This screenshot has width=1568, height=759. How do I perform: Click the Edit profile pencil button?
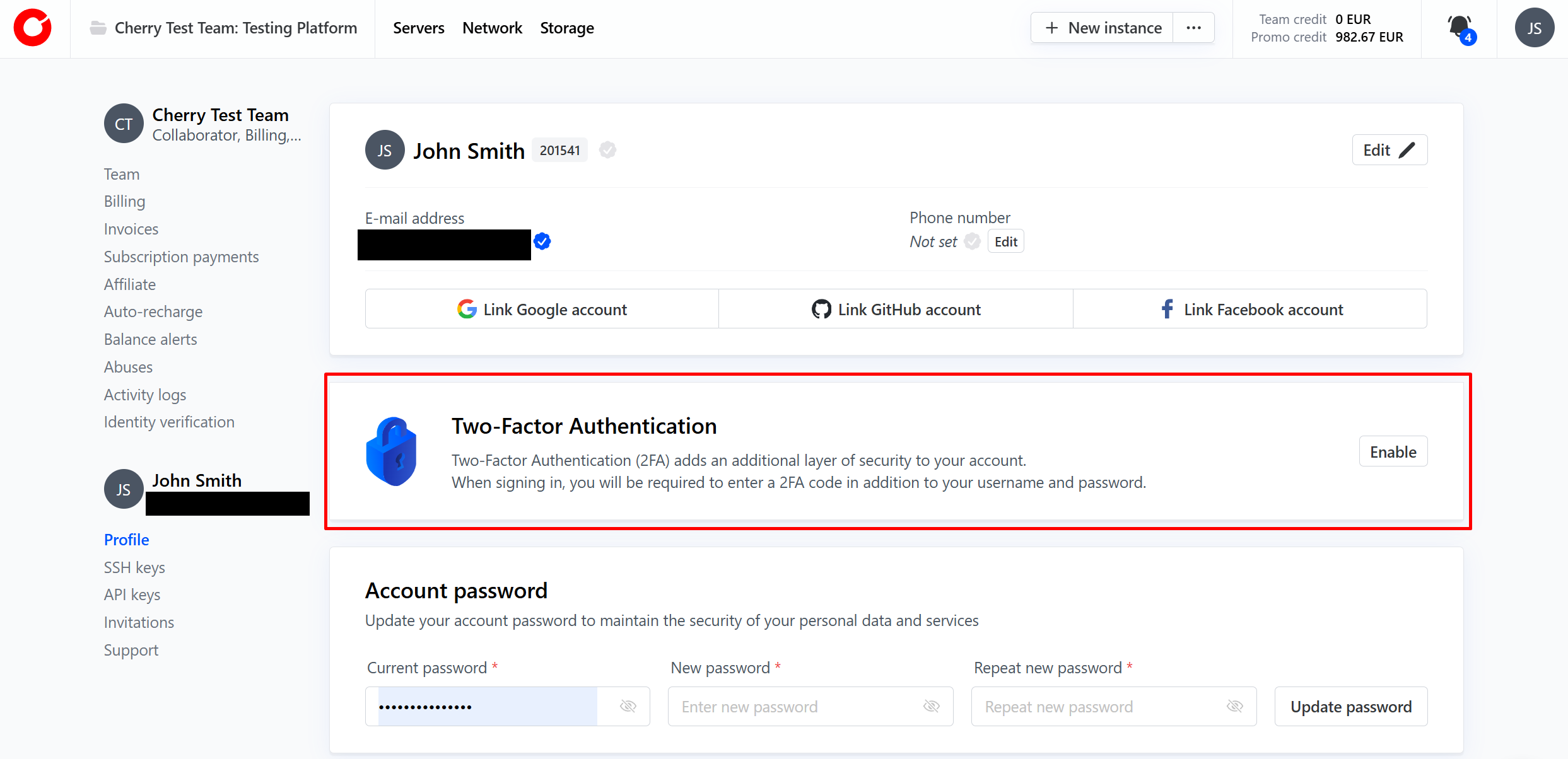click(x=1389, y=150)
